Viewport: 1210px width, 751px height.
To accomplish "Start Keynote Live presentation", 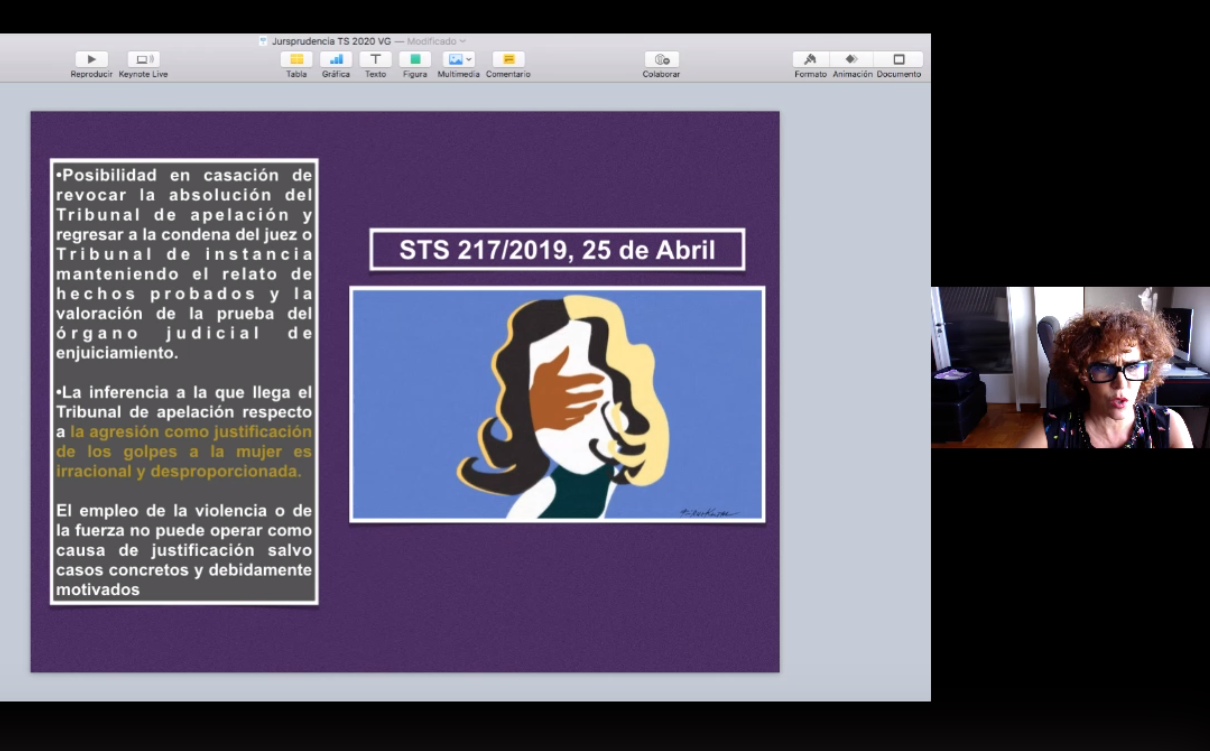I will coord(143,60).
